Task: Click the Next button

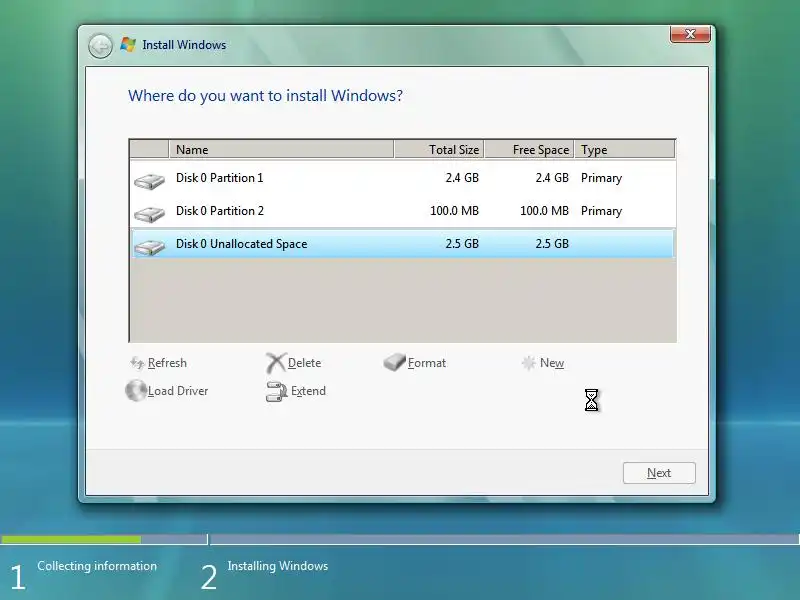Action: pos(659,473)
